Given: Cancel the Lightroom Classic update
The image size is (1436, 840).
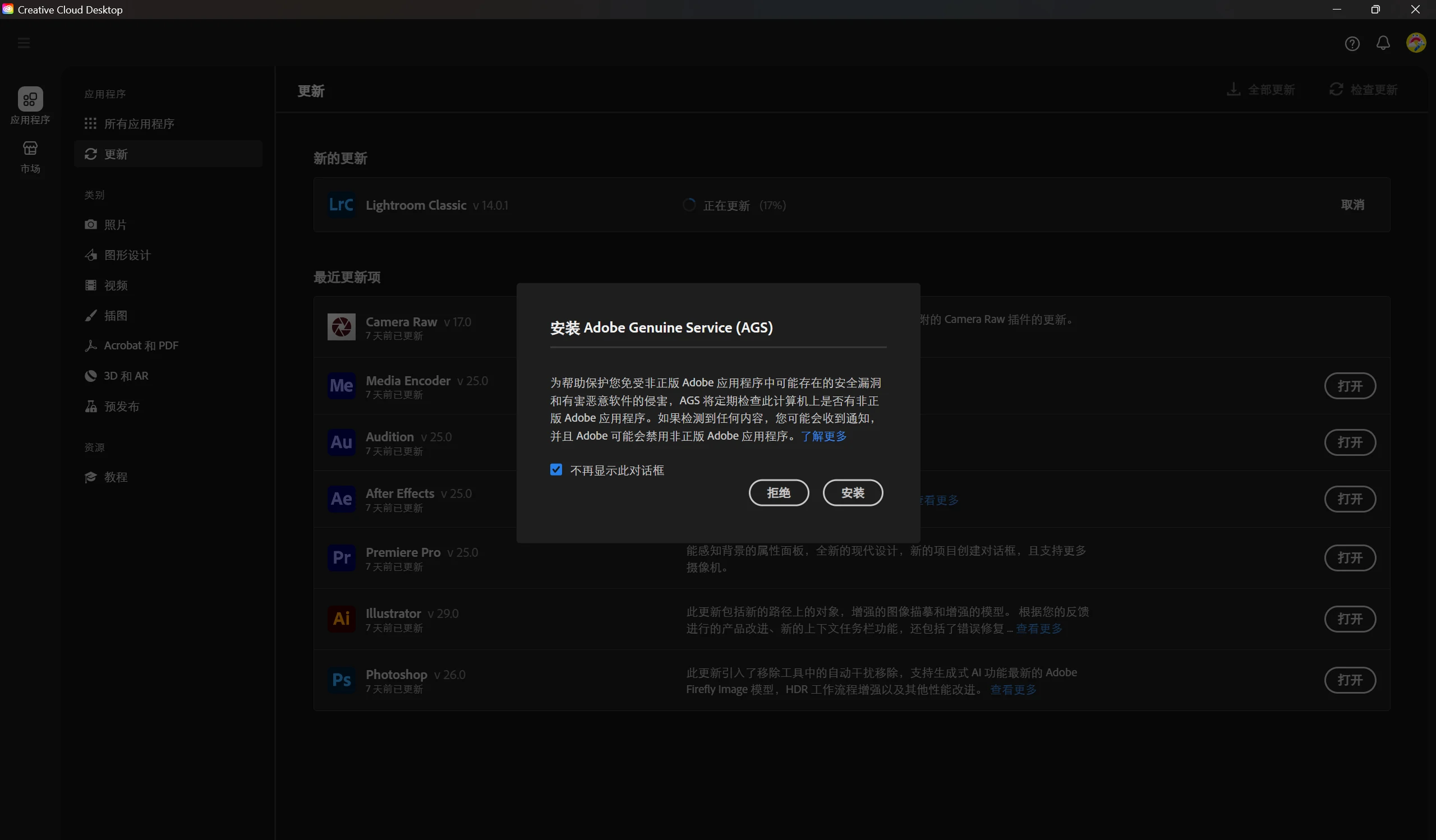Looking at the screenshot, I should pyautogui.click(x=1352, y=205).
